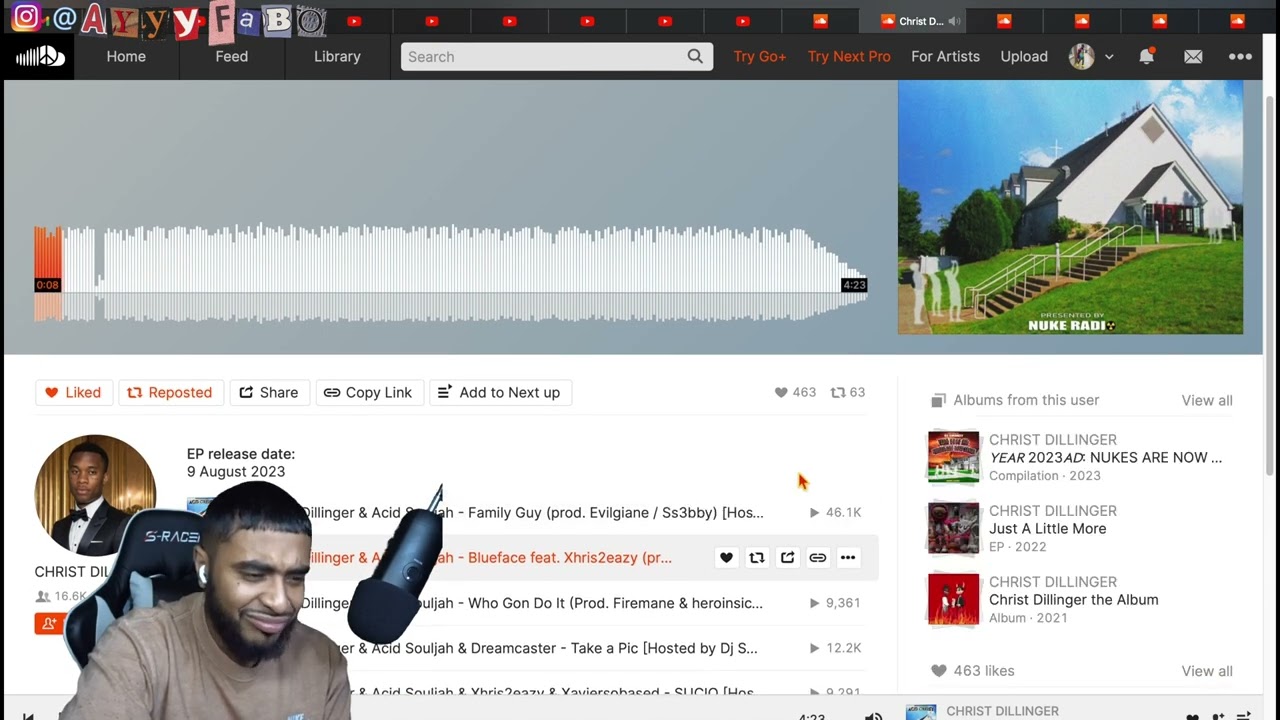Open the 'Just A Little More' title link

tap(1047, 529)
